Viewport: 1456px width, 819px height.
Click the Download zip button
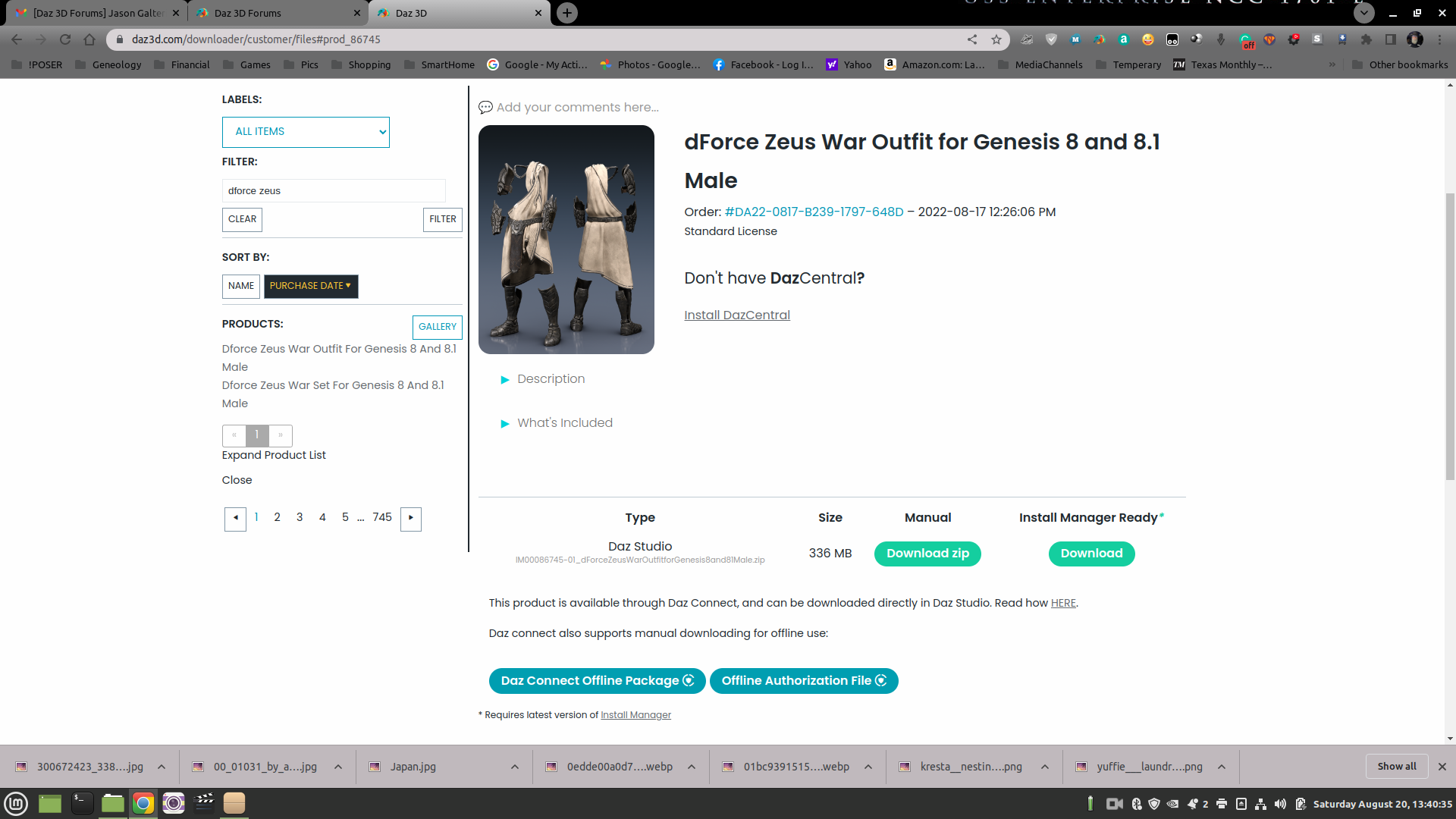coord(927,554)
